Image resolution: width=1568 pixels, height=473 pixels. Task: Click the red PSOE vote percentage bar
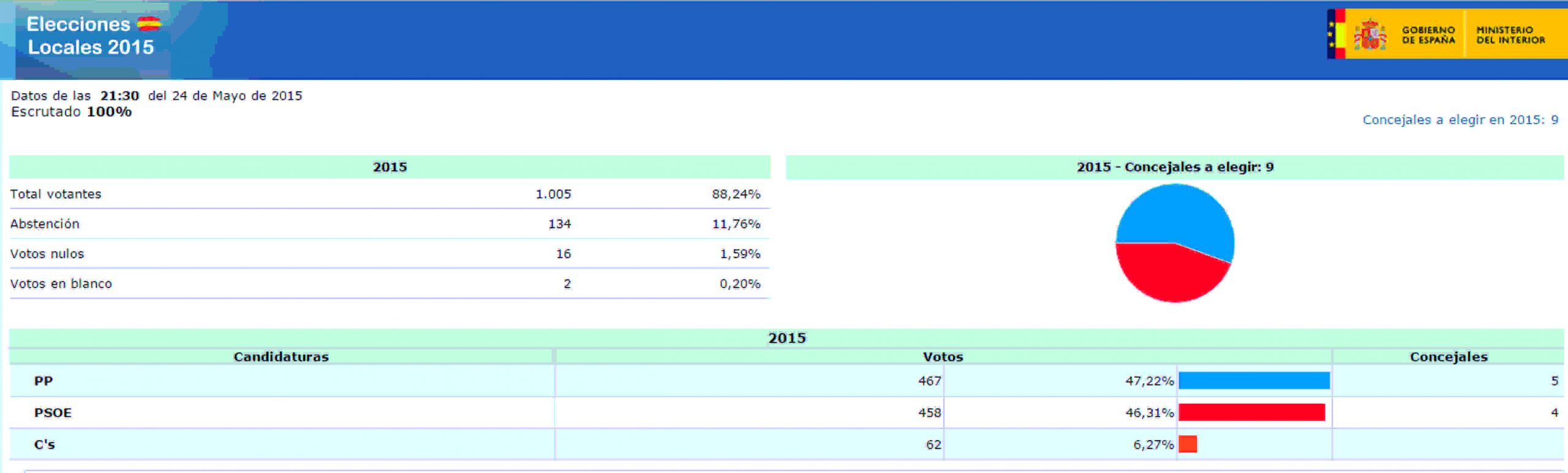tap(1251, 412)
